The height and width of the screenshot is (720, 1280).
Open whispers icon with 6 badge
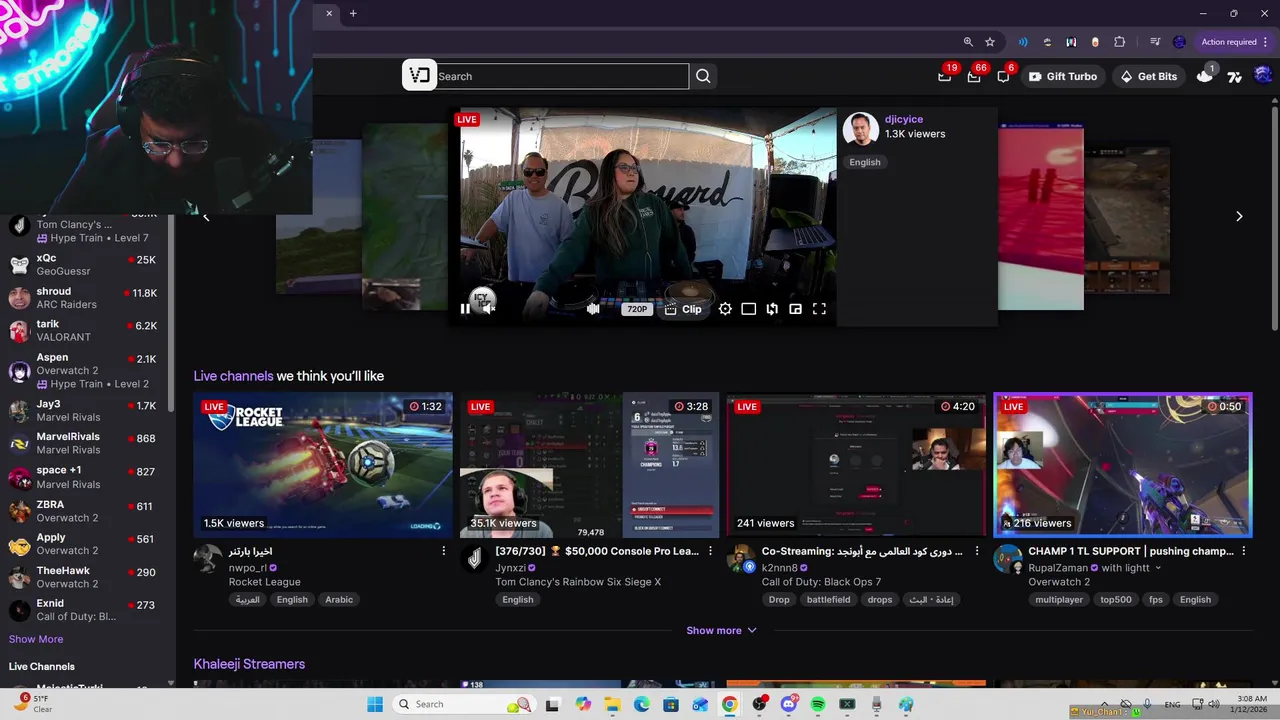pyautogui.click(x=1003, y=76)
